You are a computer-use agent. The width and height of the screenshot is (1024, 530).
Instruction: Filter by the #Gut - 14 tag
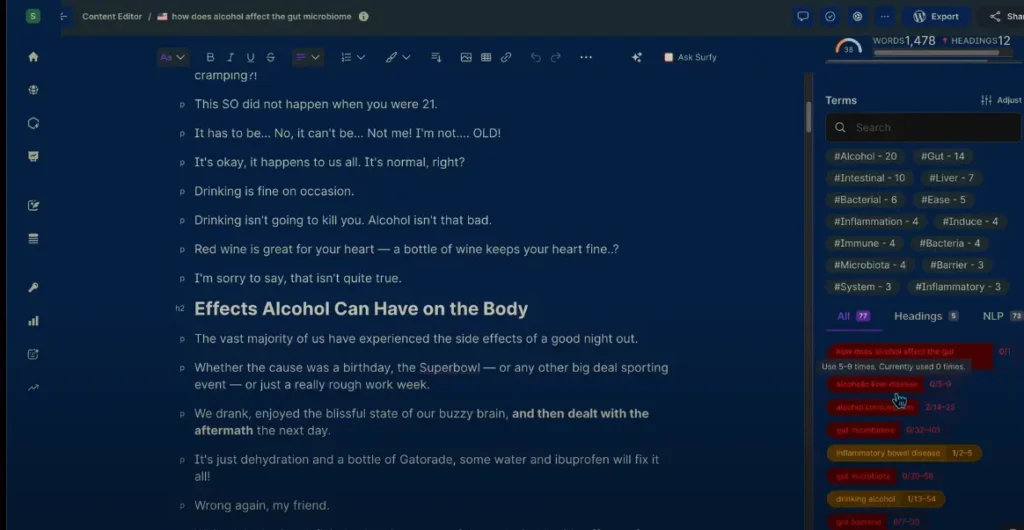(942, 156)
